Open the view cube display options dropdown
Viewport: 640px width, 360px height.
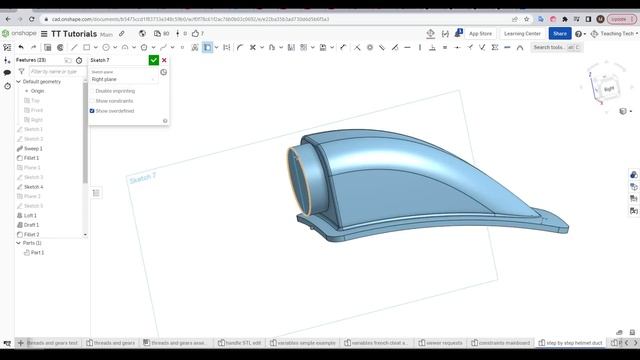[625, 111]
